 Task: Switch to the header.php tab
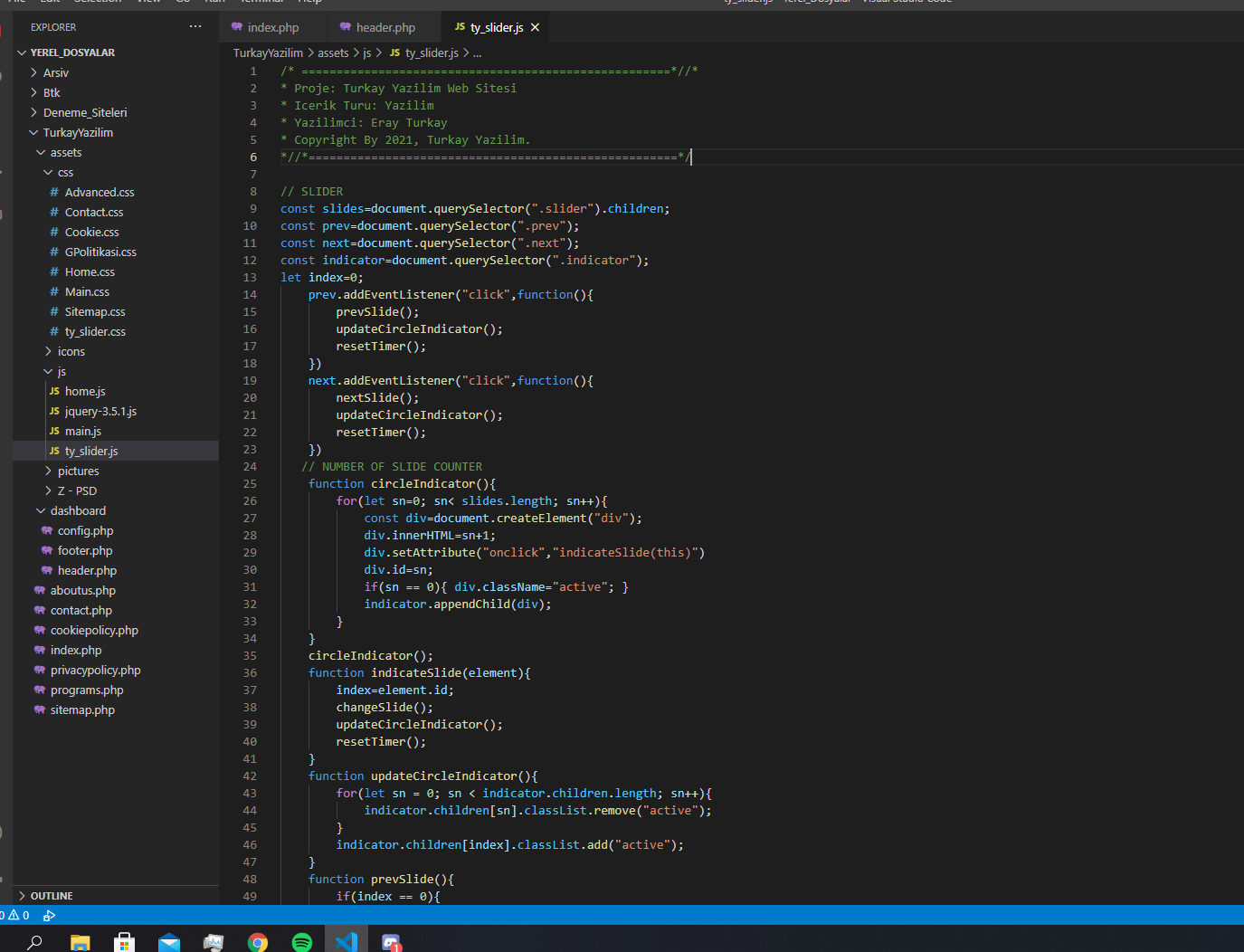385,27
